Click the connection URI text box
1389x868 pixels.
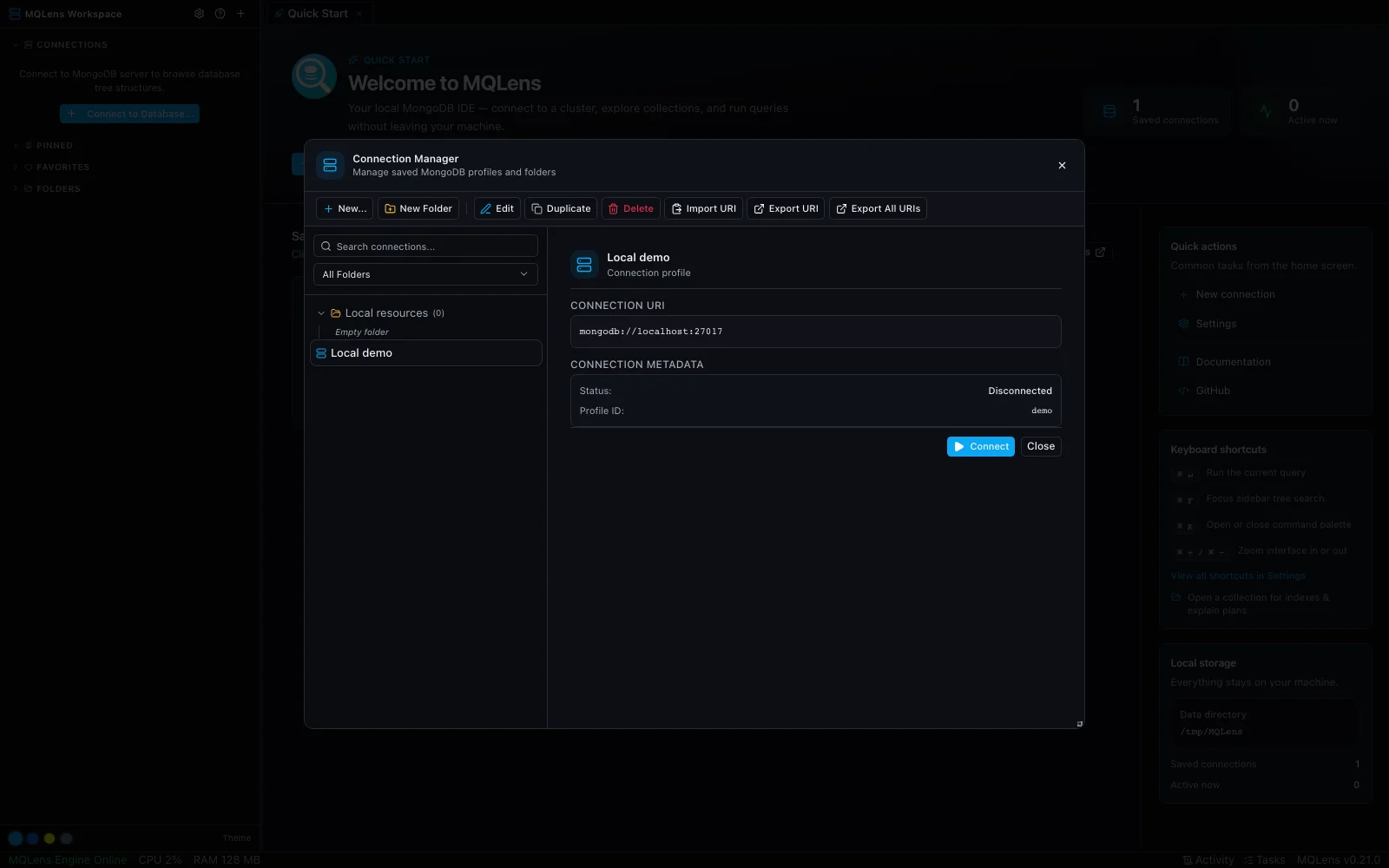pyautogui.click(x=815, y=332)
